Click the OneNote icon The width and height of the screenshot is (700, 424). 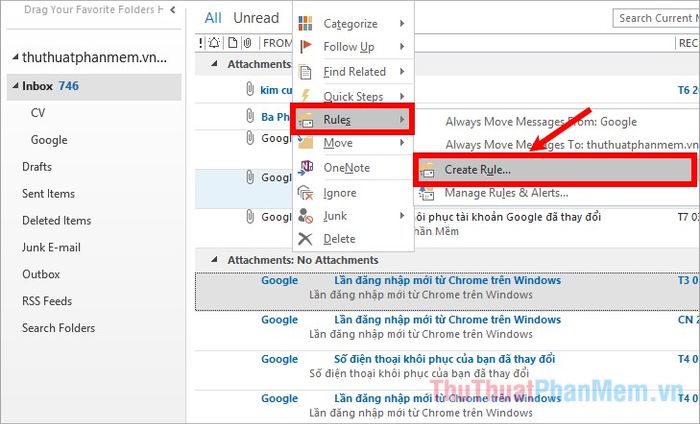[306, 168]
